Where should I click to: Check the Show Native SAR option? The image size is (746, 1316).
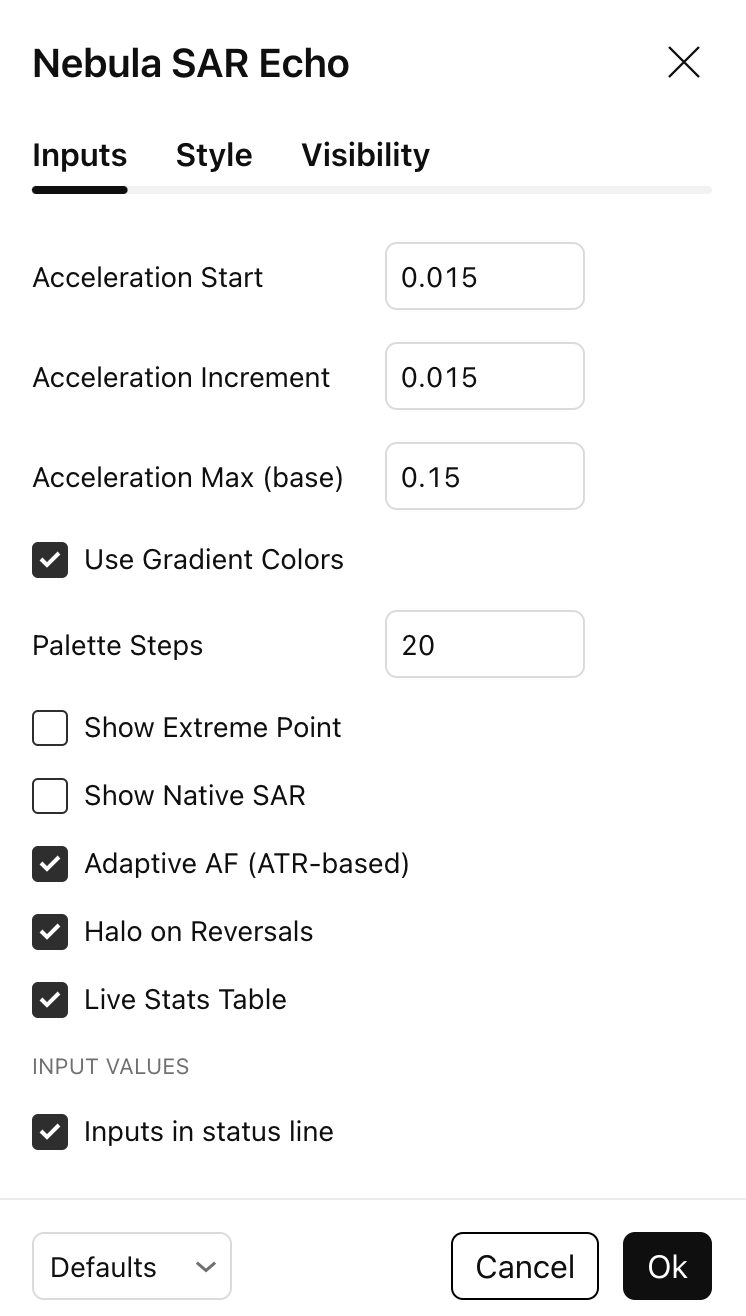click(50, 796)
